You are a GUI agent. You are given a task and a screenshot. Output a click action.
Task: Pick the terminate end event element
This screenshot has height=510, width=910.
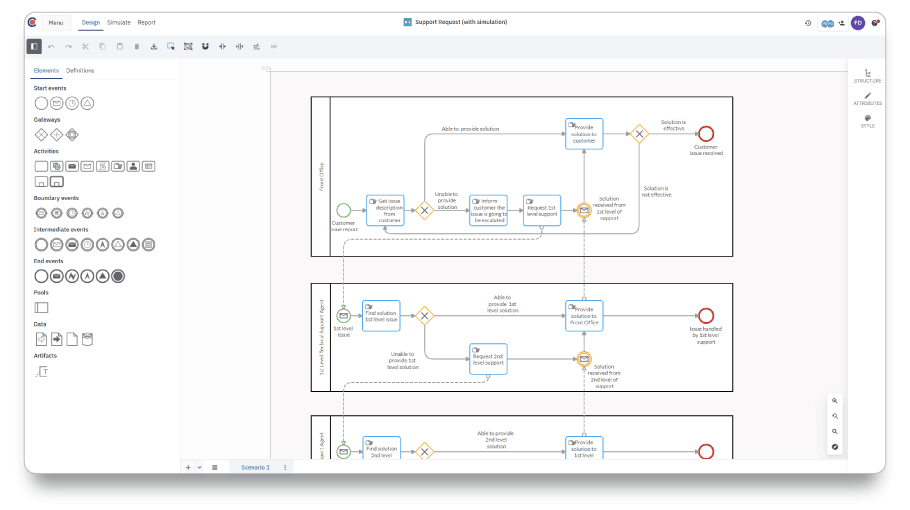coord(118,276)
